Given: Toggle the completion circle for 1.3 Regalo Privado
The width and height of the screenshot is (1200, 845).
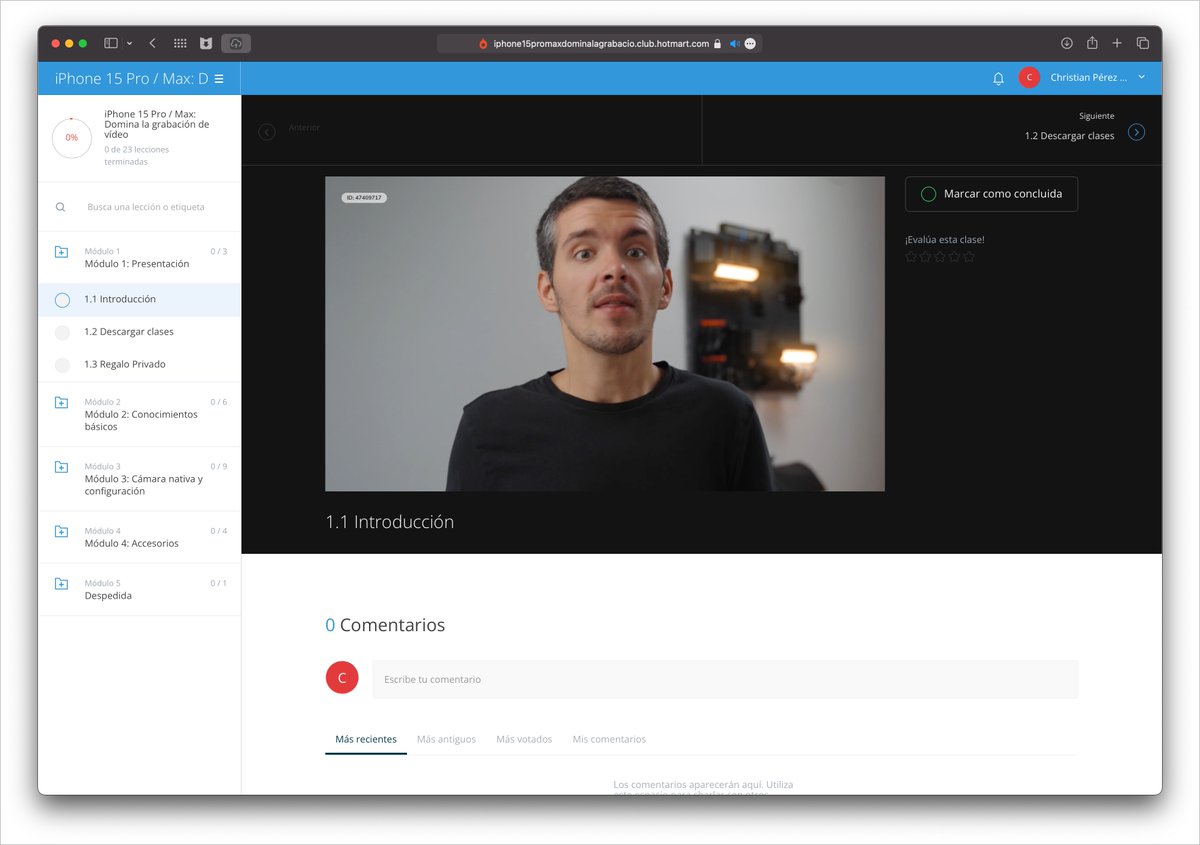Looking at the screenshot, I should pos(62,365).
